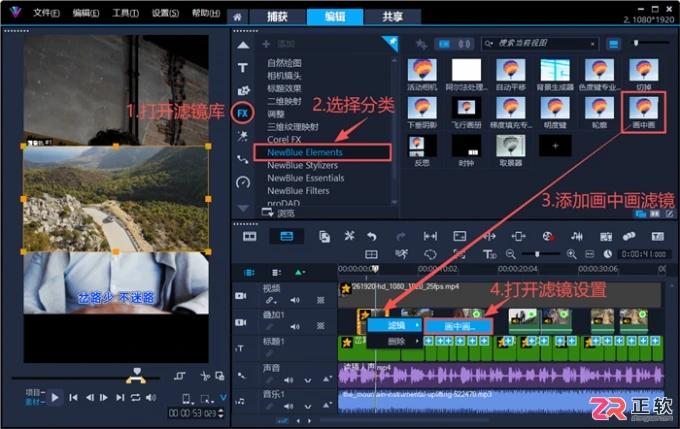Click the undo arrow in timeline toolbar
680x429 pixels.
point(372,236)
